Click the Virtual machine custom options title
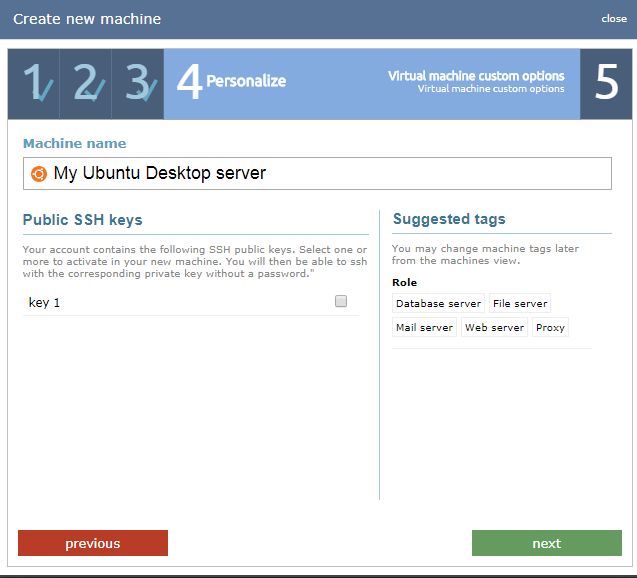 [x=476, y=76]
